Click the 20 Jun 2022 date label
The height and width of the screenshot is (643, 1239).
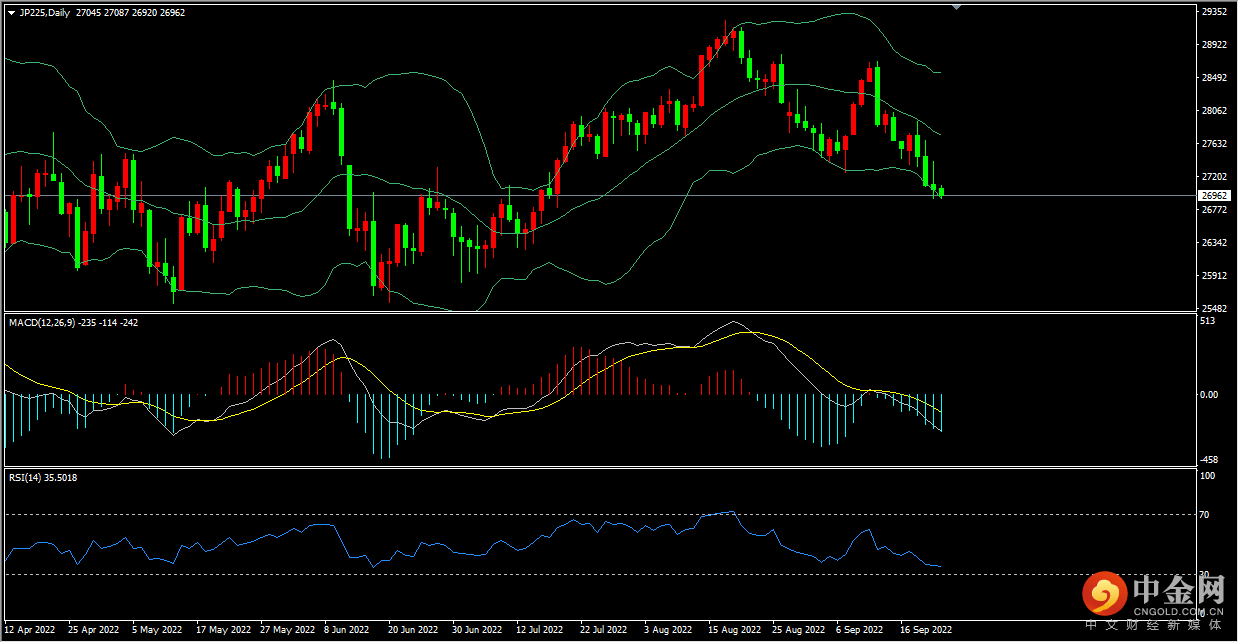tap(413, 630)
